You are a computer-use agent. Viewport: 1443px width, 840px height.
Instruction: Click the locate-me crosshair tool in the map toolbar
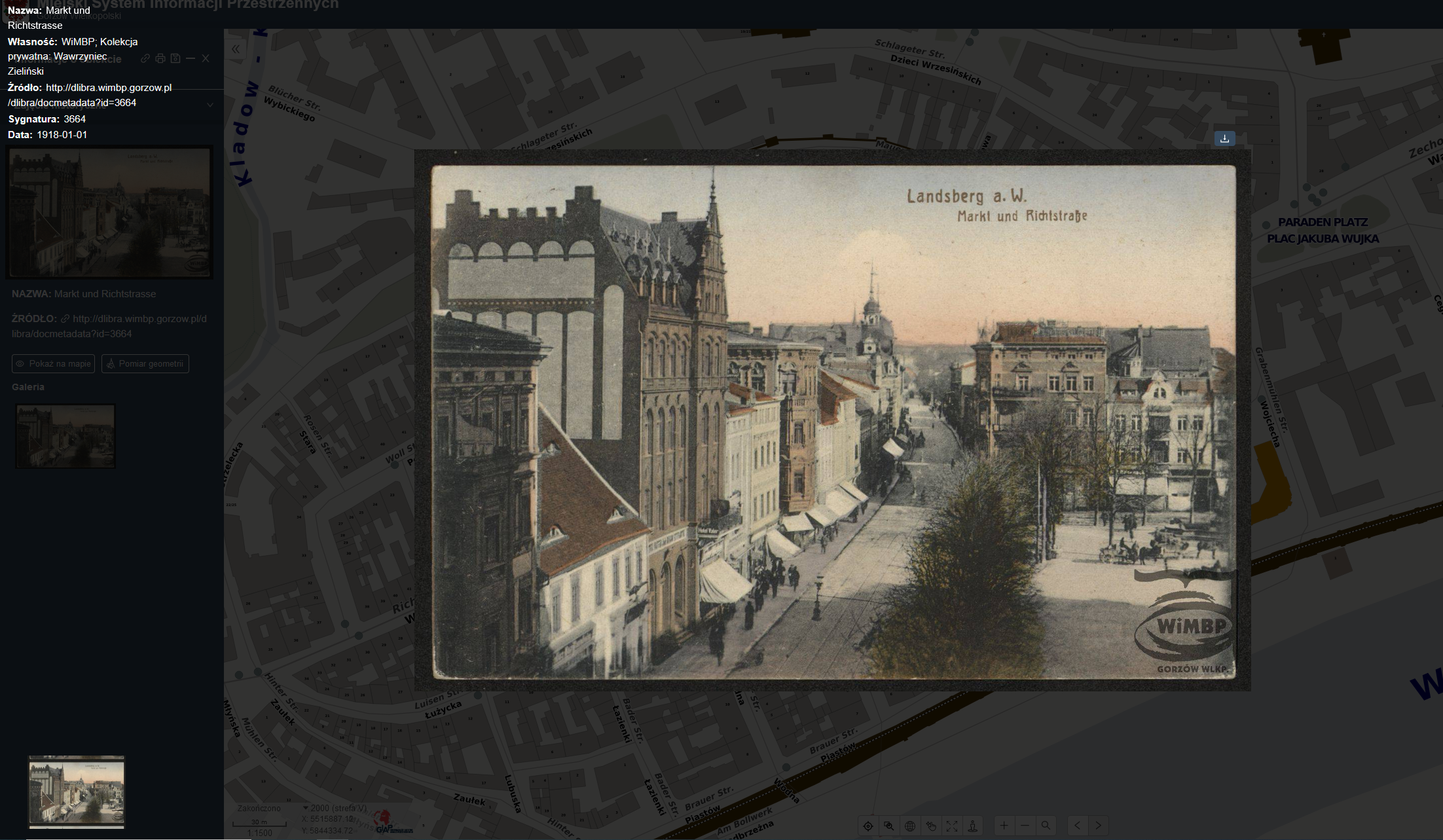pyautogui.click(x=868, y=826)
